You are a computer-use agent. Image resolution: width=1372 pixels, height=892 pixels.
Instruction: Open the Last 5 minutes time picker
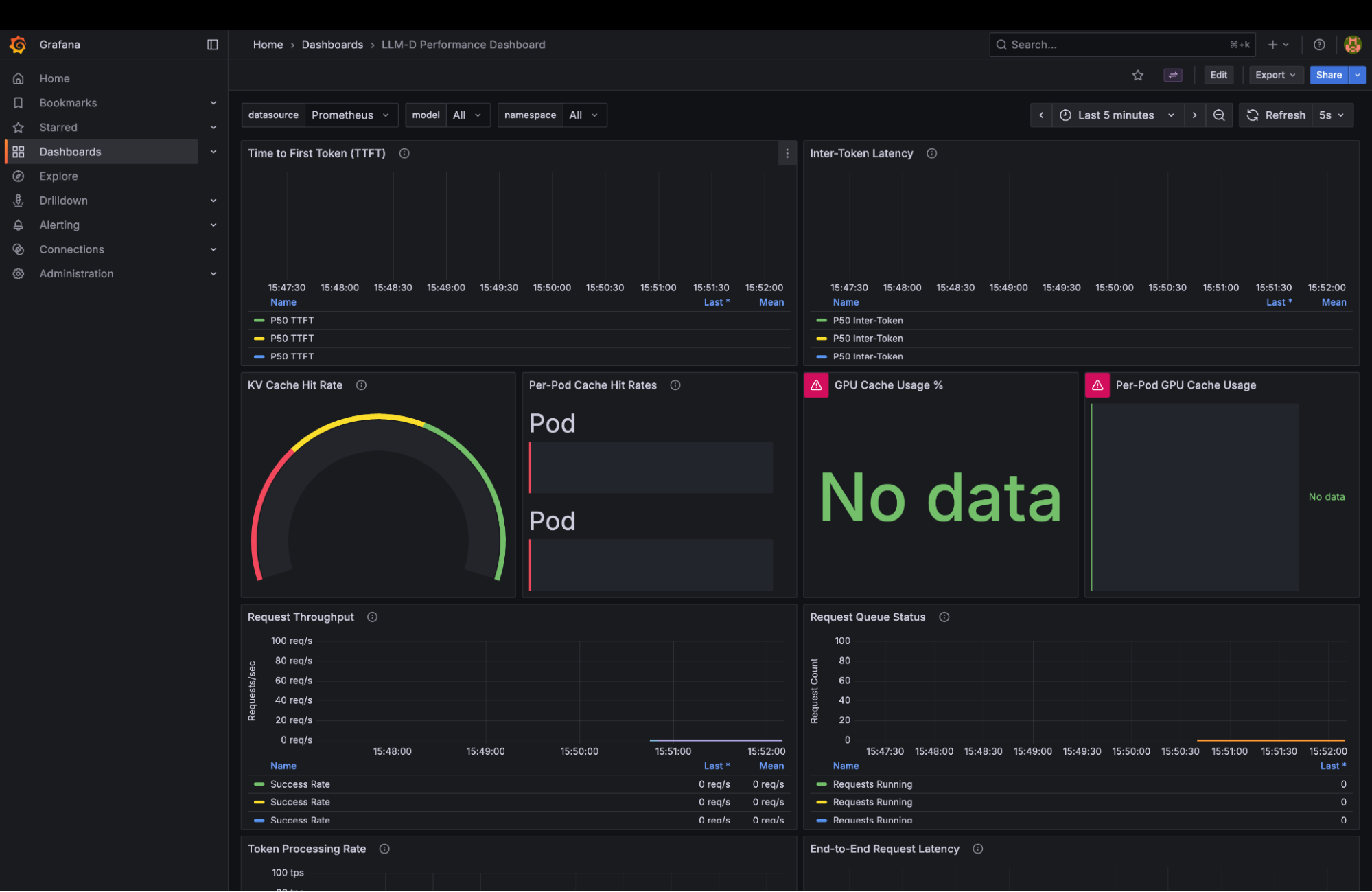click(x=1118, y=115)
